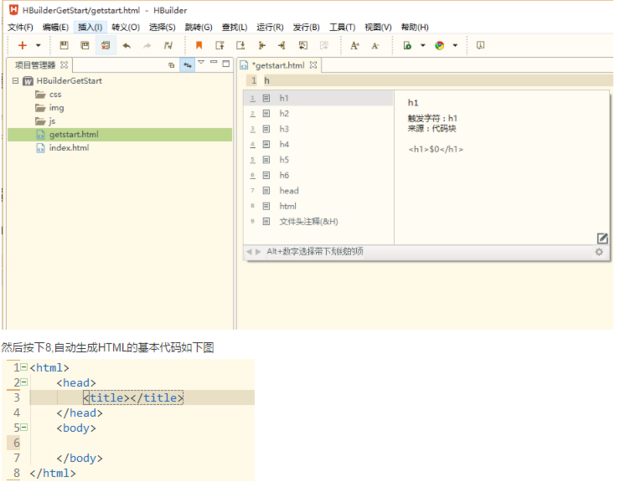The image size is (620, 487).
Task: Click the gear icon in suggestion popup
Action: coord(599,252)
